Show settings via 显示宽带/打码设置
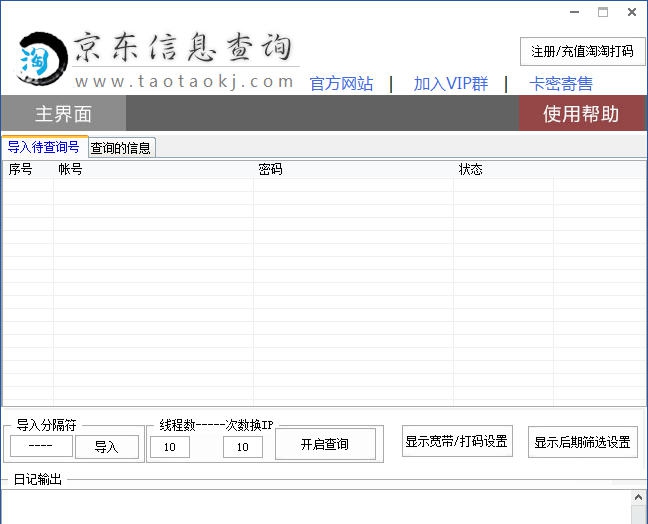This screenshot has height=524, width=648. coord(456,442)
